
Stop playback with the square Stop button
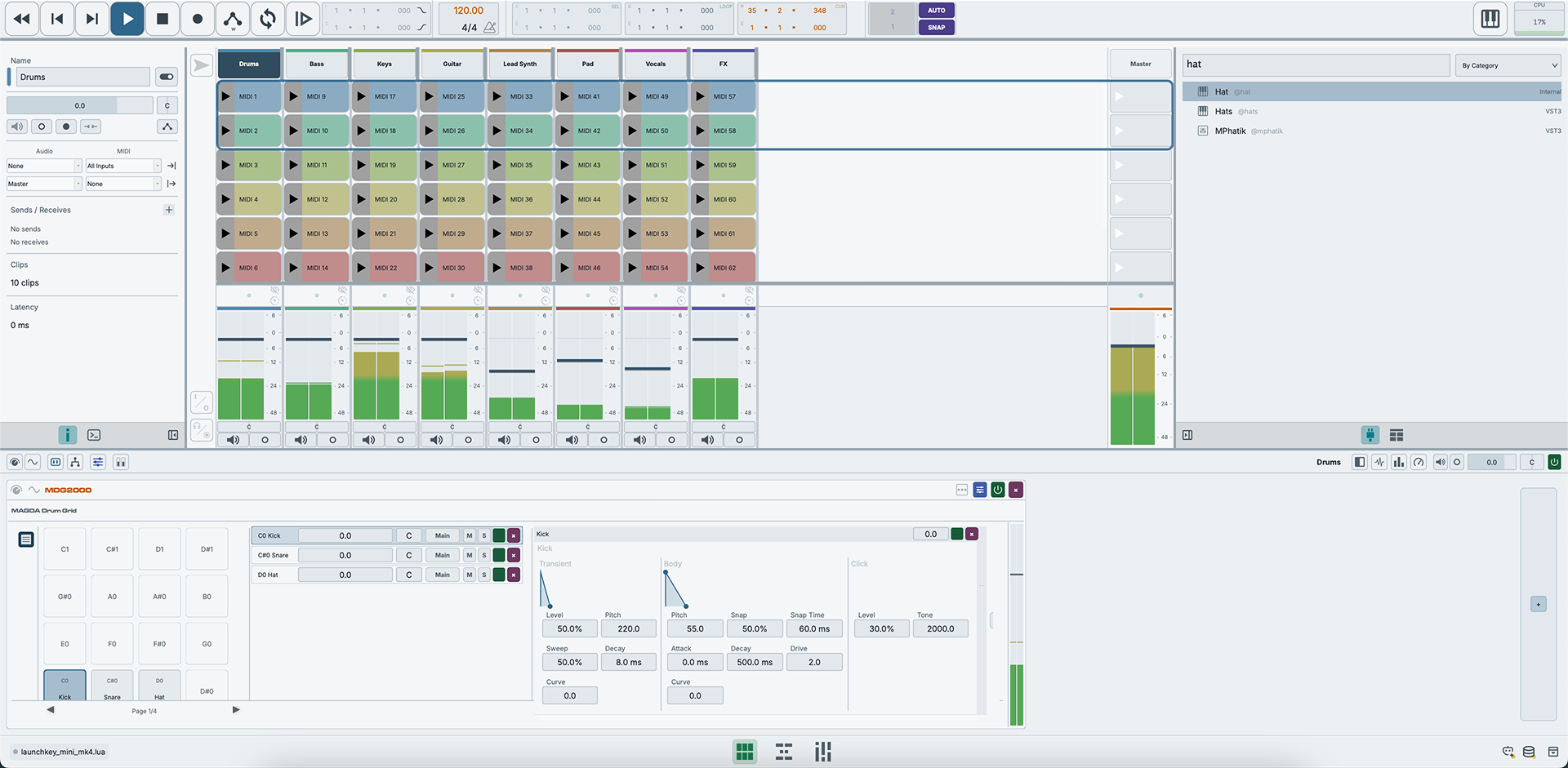click(163, 19)
